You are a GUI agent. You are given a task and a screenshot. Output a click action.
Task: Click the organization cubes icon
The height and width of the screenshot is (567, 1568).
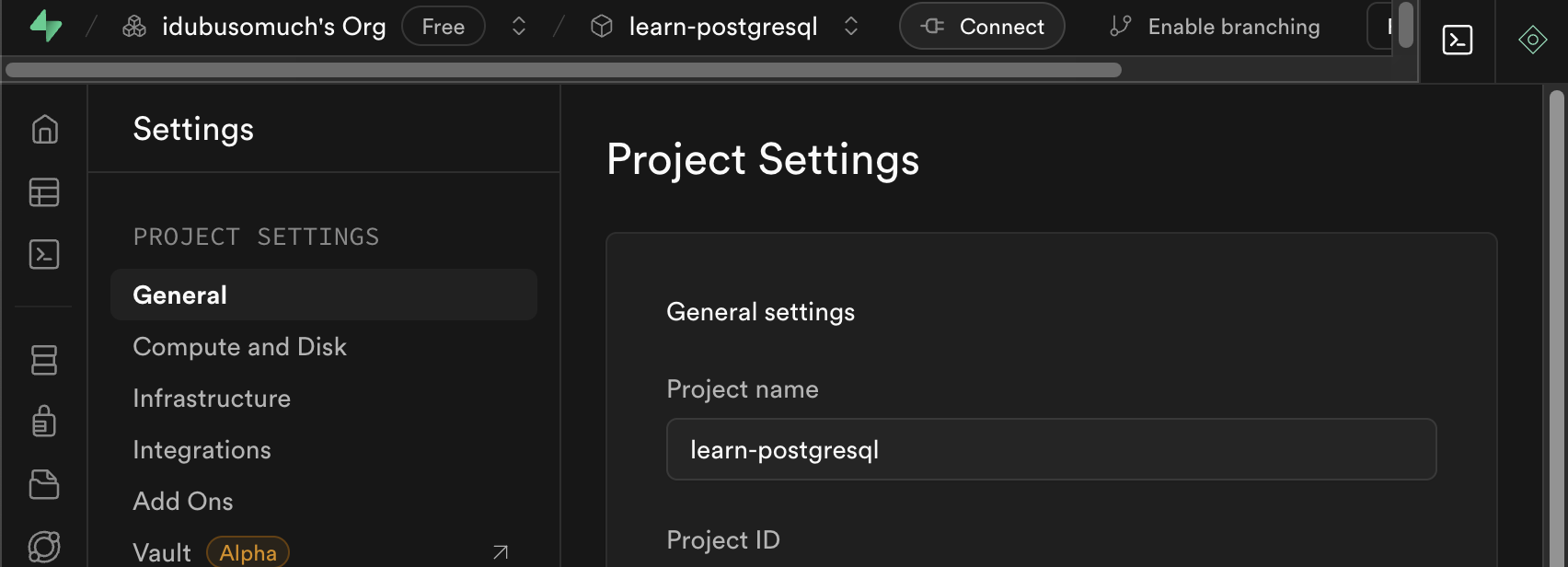click(x=134, y=27)
